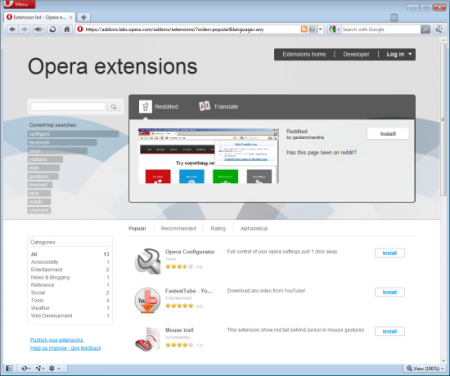Close the Extension list tab
Screen dimensions: 450x376
coord(71,17)
